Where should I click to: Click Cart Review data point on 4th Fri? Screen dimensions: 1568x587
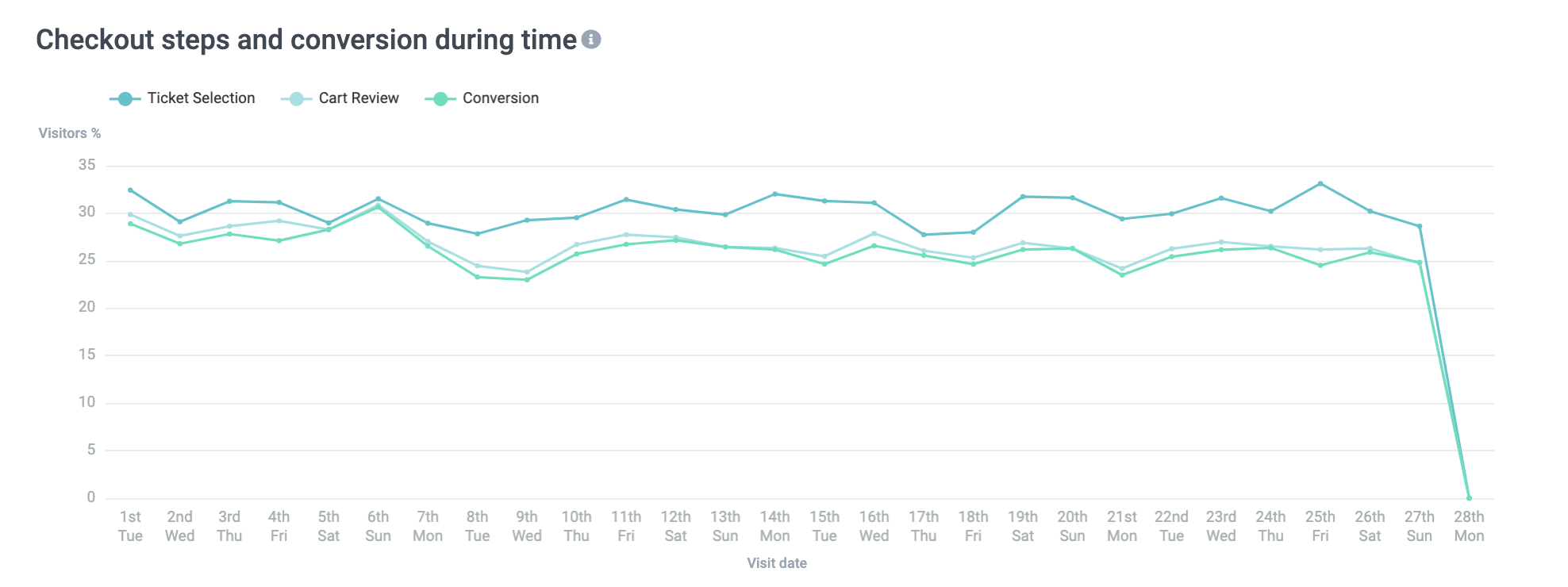pos(279,221)
